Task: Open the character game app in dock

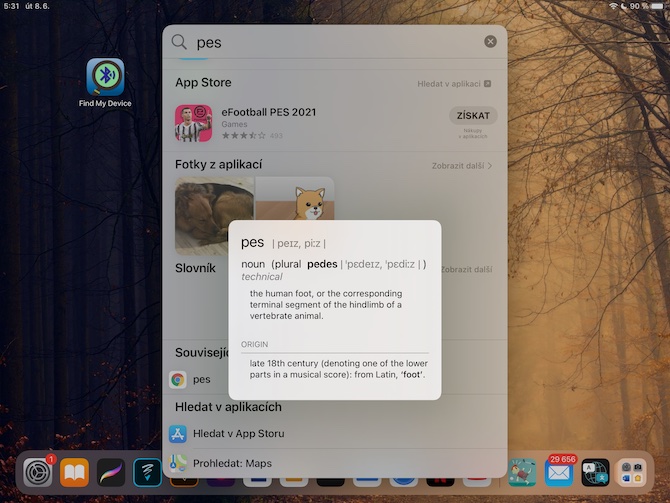Action: point(522,473)
